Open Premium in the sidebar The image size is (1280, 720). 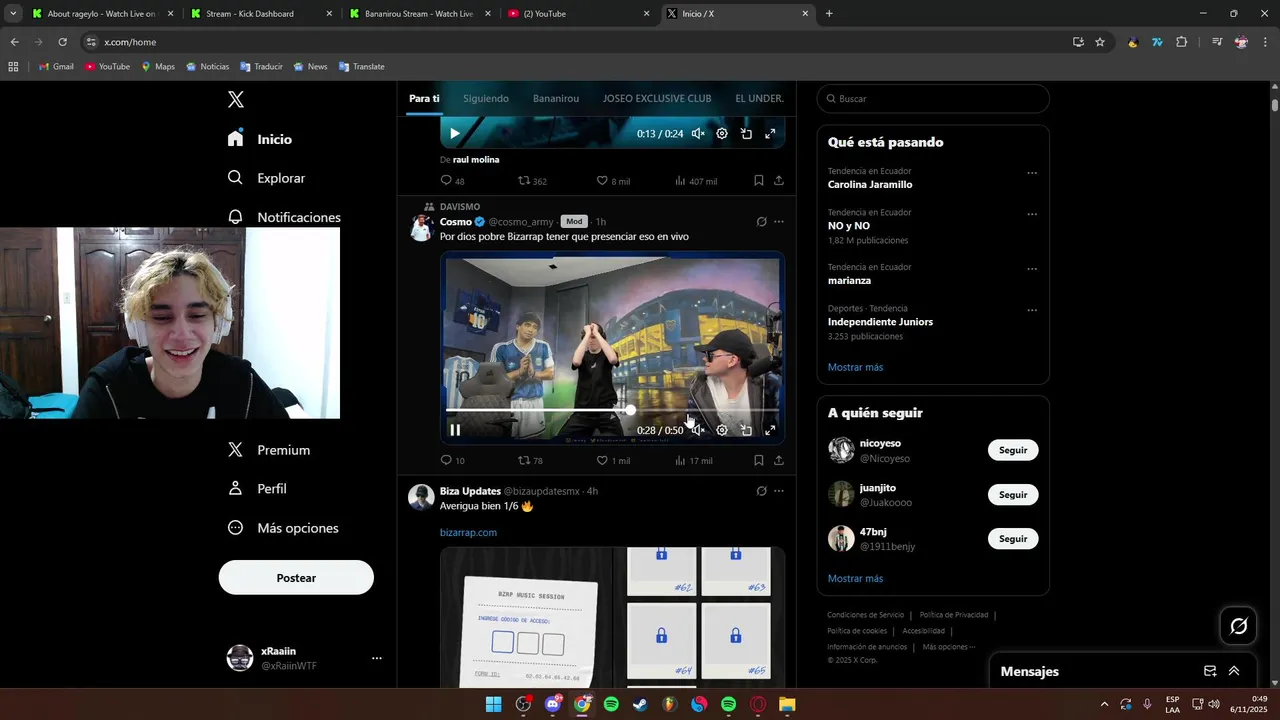pos(268,450)
